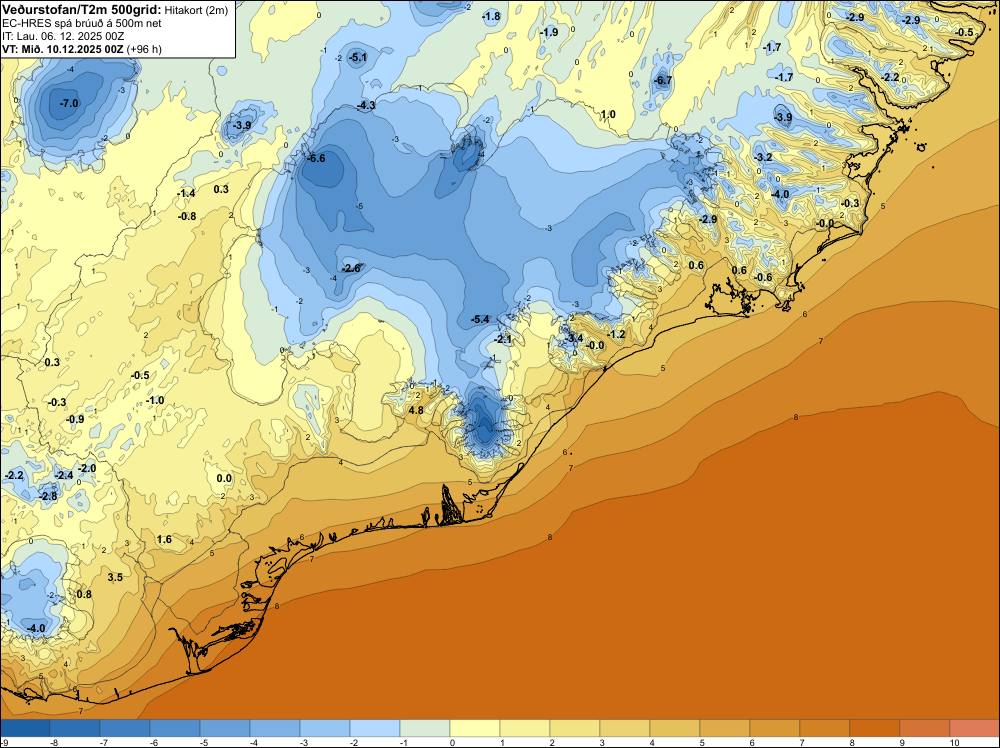Select the '-0.8' temperature value
This screenshot has width=1000, height=748.
coord(187,216)
